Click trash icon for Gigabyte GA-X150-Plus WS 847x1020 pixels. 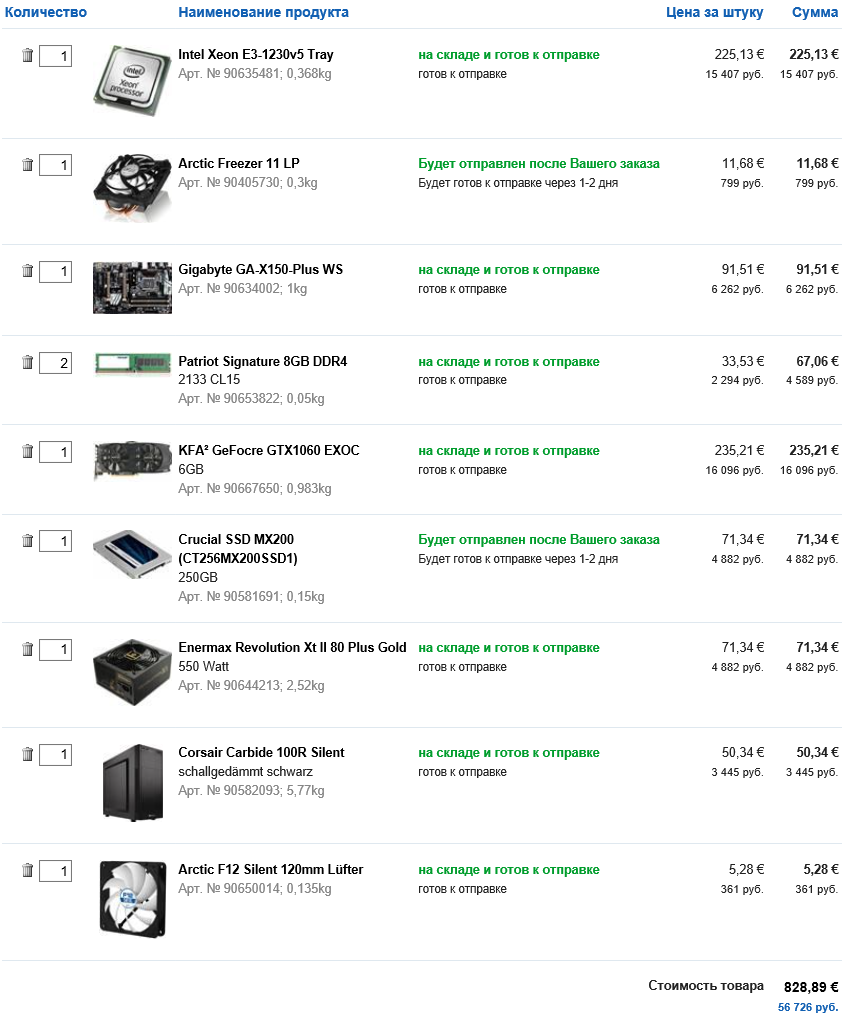[x=28, y=271]
